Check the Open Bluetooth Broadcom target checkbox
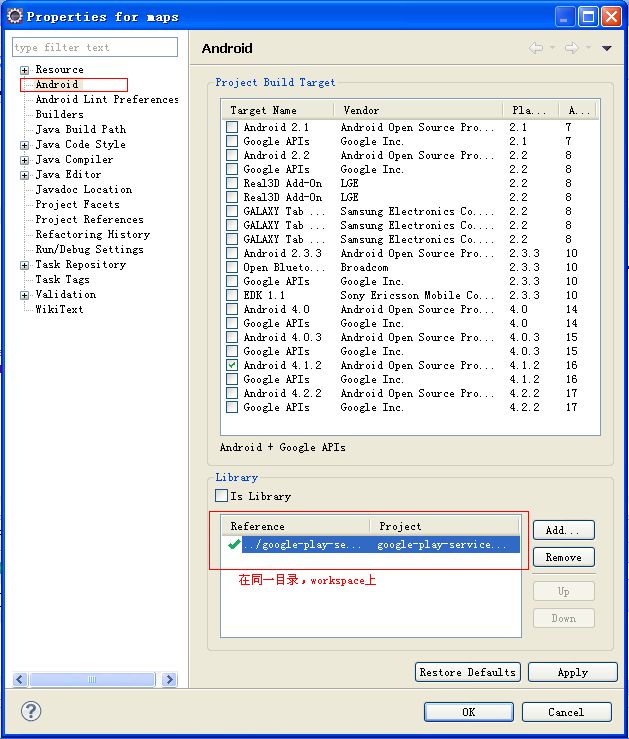Viewport: 629px width, 739px height. click(232, 267)
